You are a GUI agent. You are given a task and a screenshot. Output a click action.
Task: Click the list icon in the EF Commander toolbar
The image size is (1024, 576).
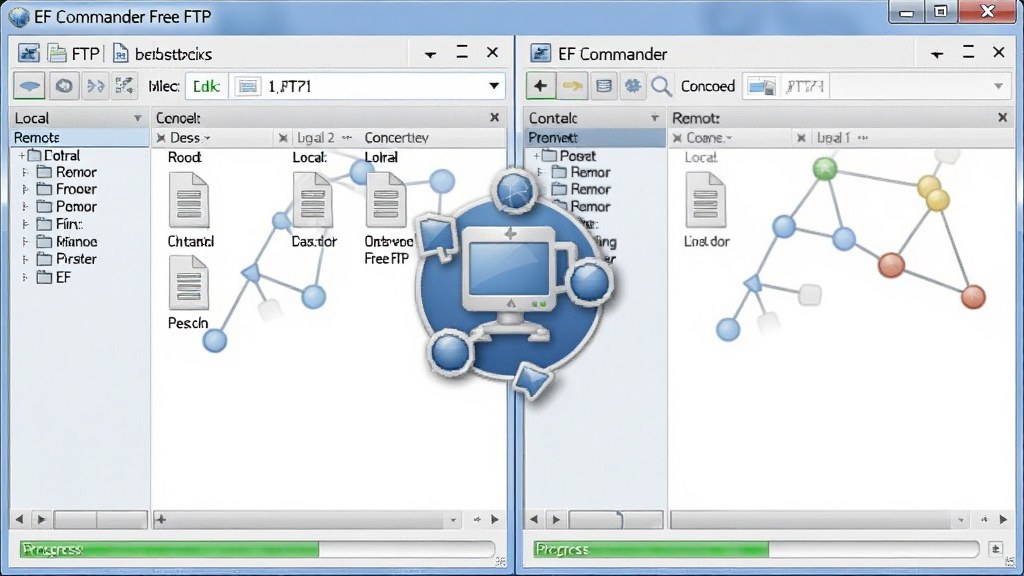click(x=603, y=86)
